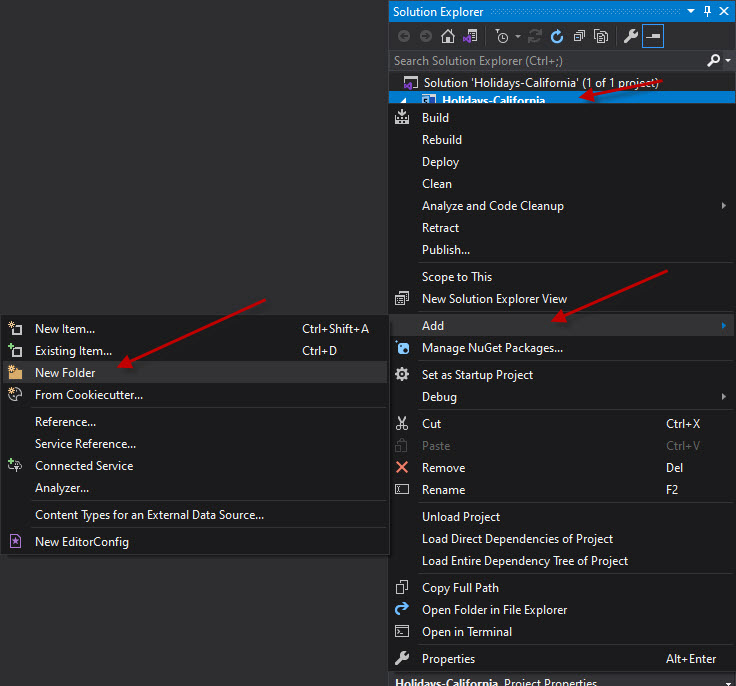The height and width of the screenshot is (686, 736).
Task: Open the Project Properties panel dropdown arrow
Action: (728, 682)
